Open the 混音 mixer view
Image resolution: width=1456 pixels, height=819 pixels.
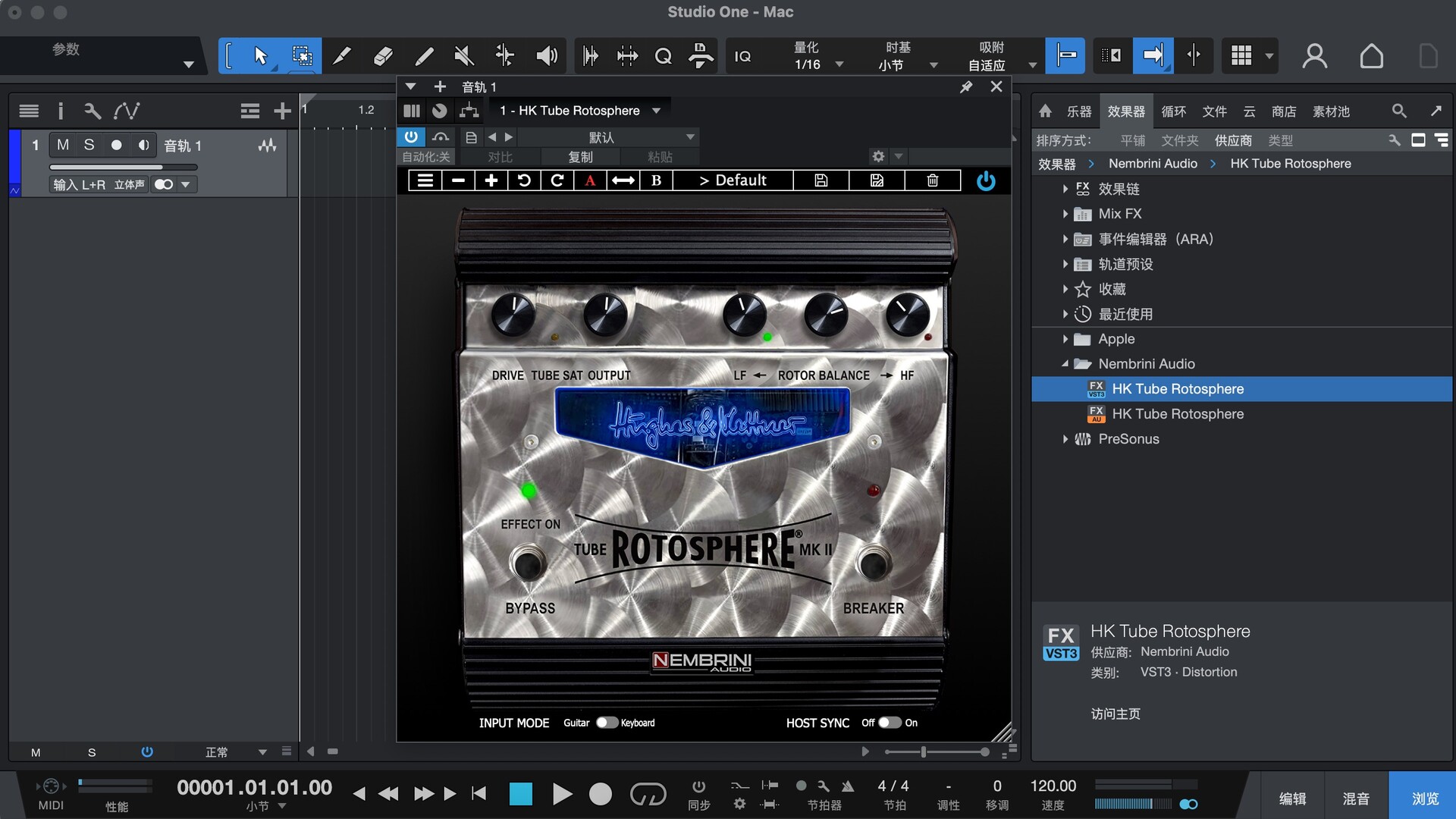point(1355,799)
